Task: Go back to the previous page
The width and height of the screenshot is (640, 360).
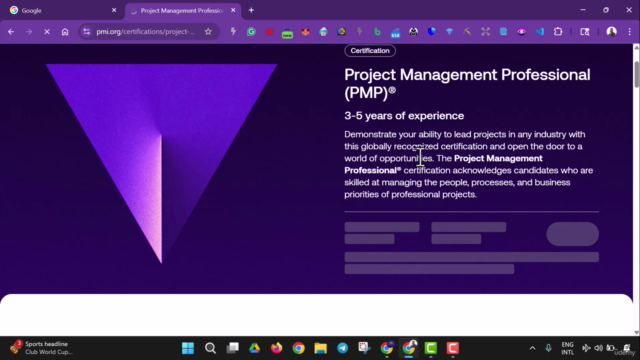Action: tap(11, 31)
